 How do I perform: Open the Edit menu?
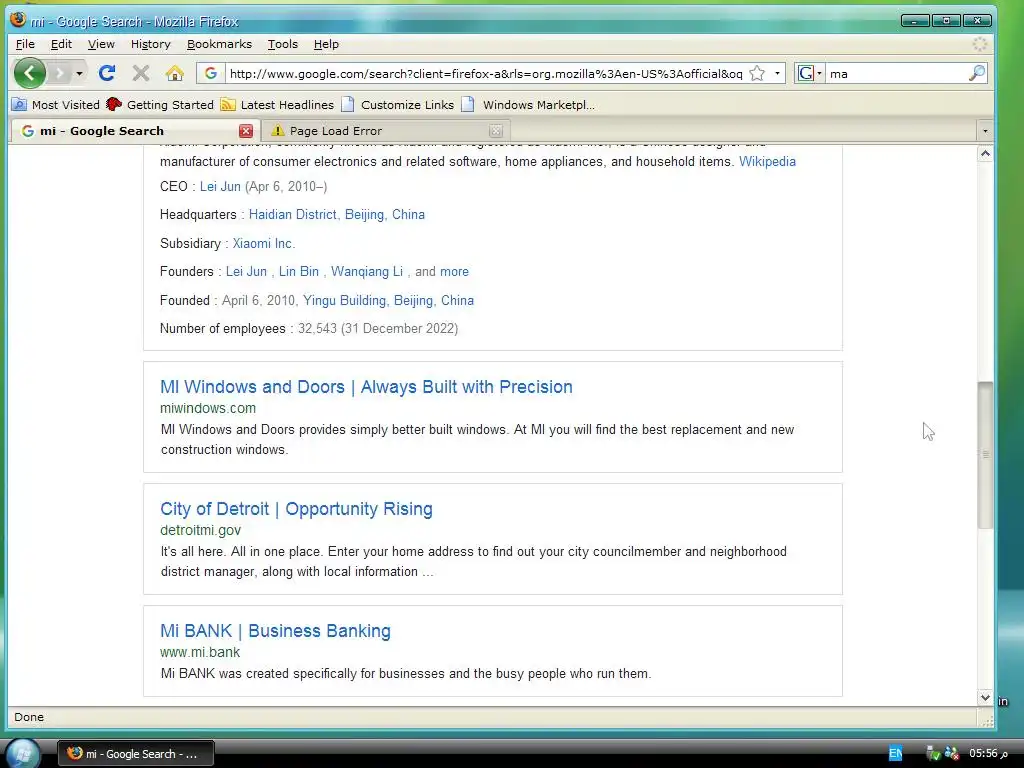point(61,44)
